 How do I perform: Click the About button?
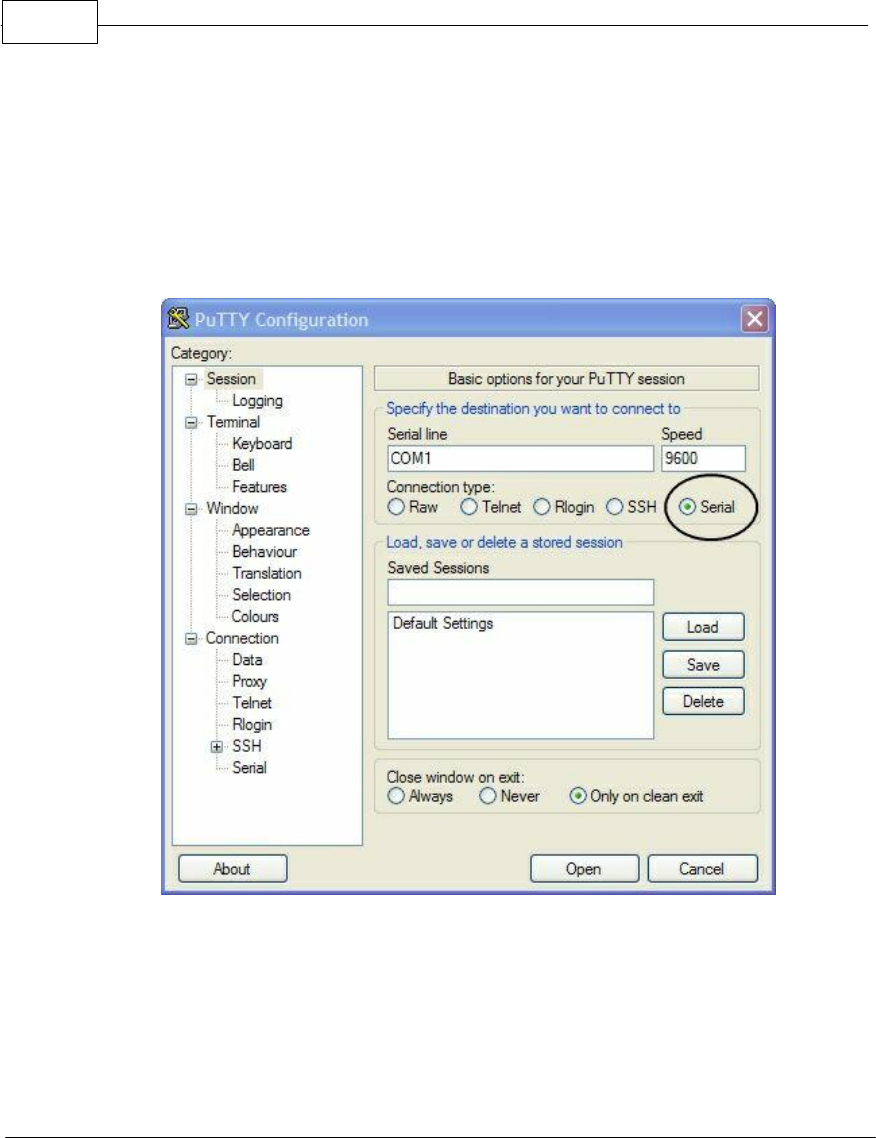pos(232,869)
